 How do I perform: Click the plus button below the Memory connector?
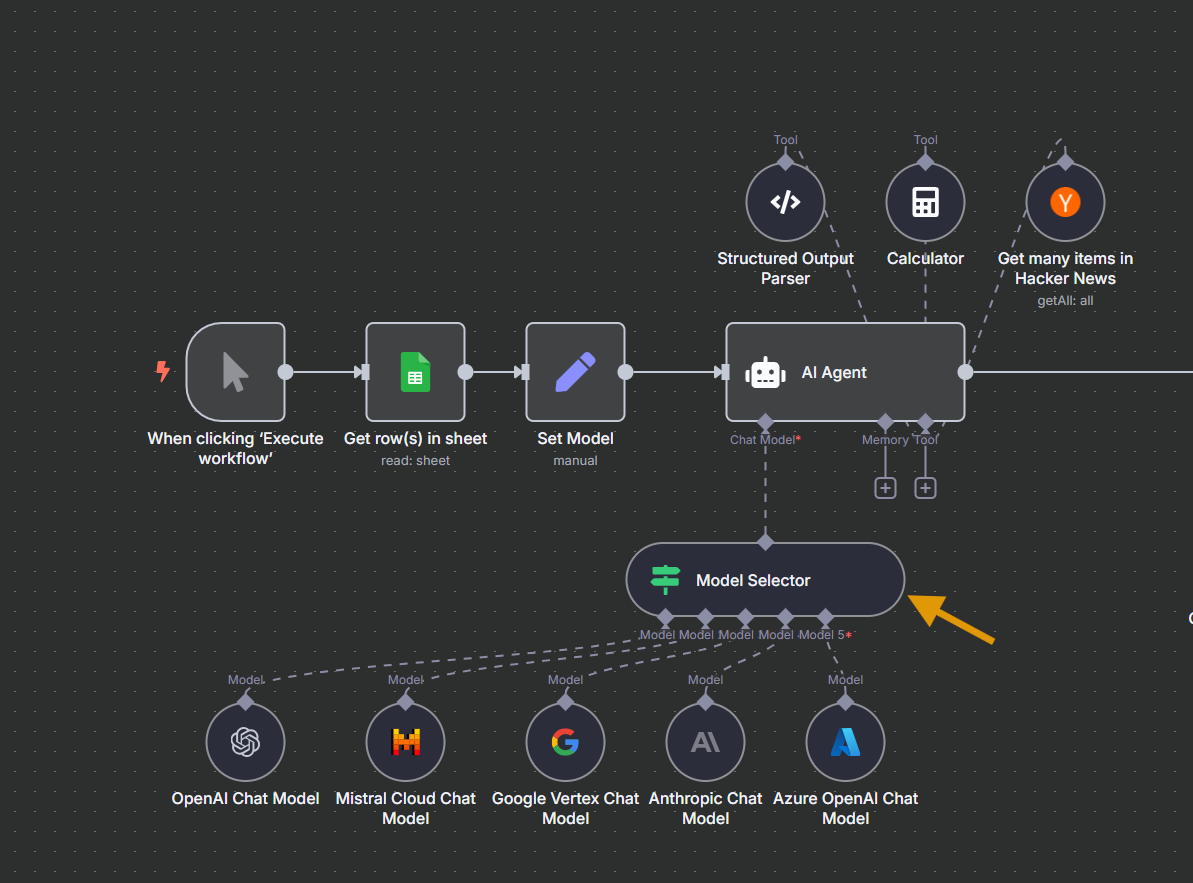point(885,487)
